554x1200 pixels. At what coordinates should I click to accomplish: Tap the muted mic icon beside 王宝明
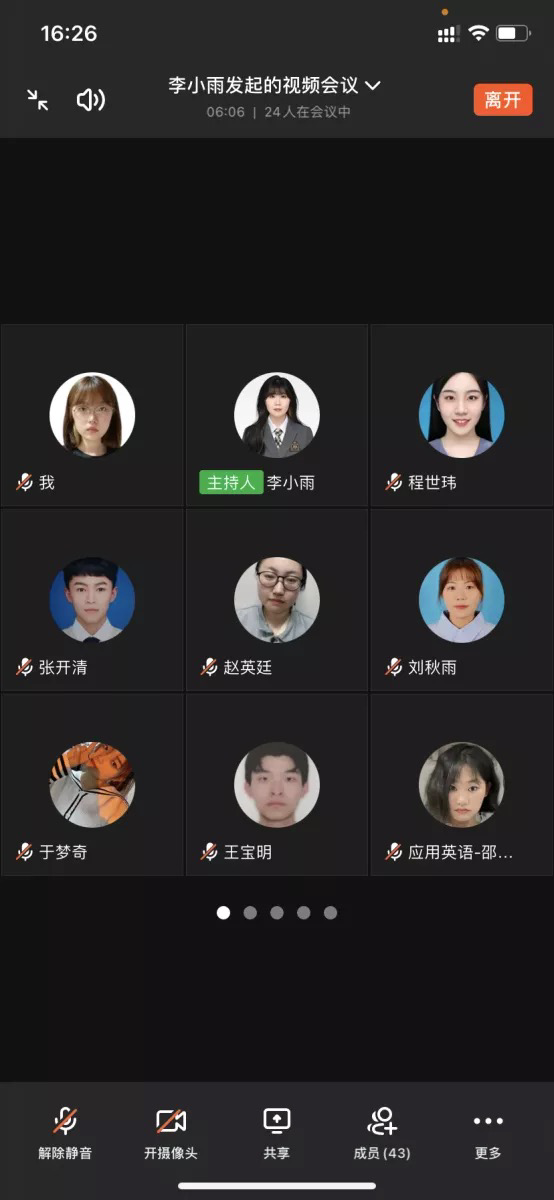[x=209, y=852]
